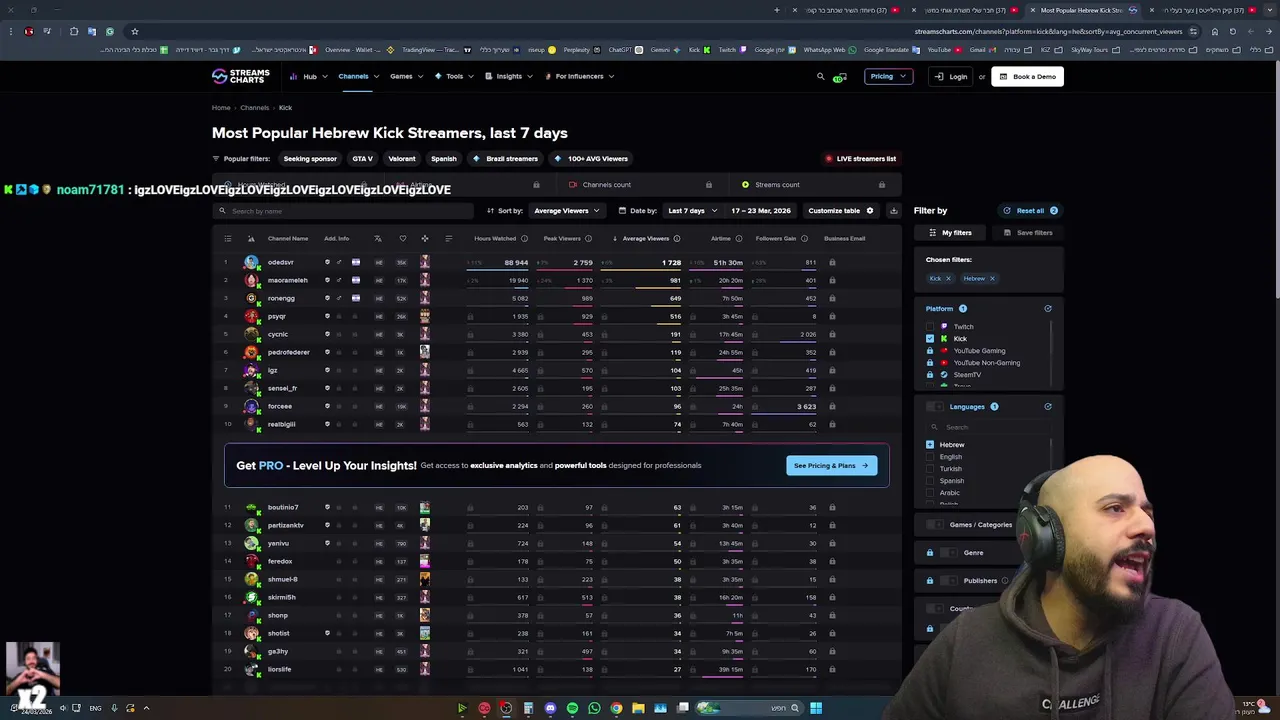This screenshot has height=720, width=1280.
Task: Open WhatsApp from the taskbar
Action: coord(594,708)
